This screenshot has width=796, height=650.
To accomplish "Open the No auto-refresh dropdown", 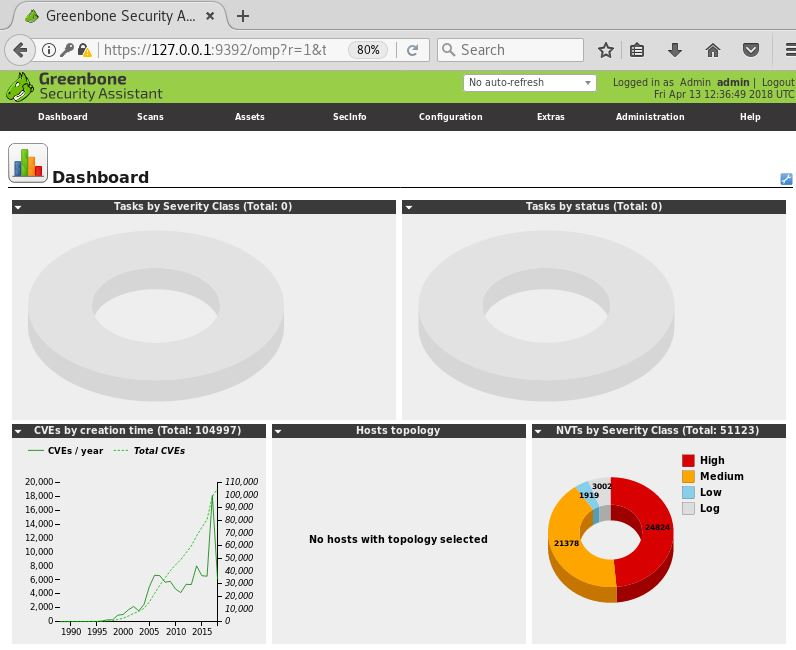I will click(529, 82).
